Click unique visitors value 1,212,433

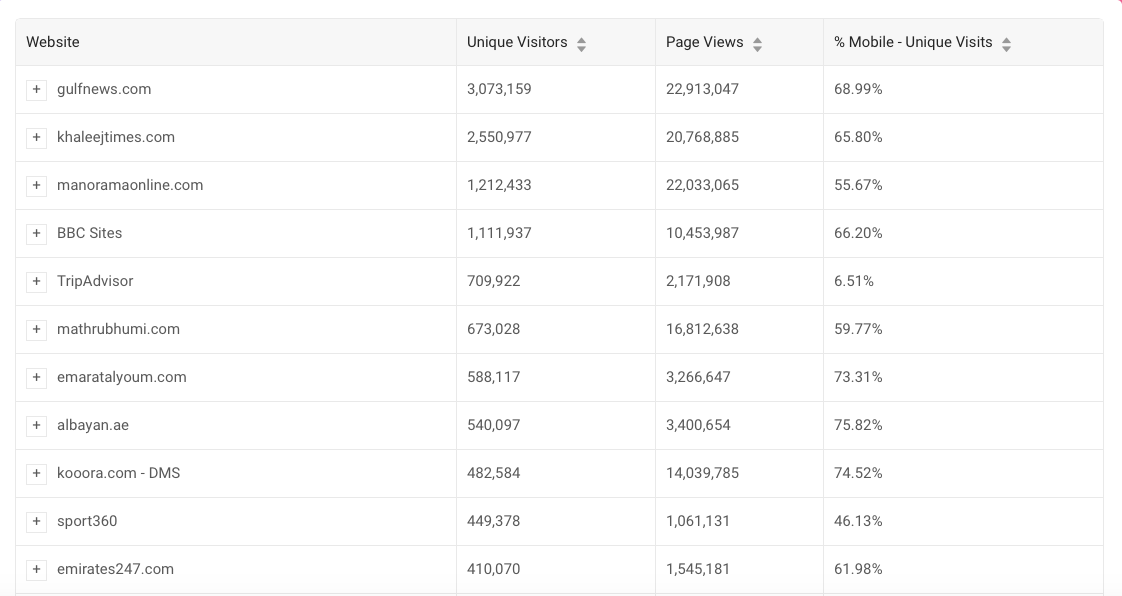pos(499,185)
